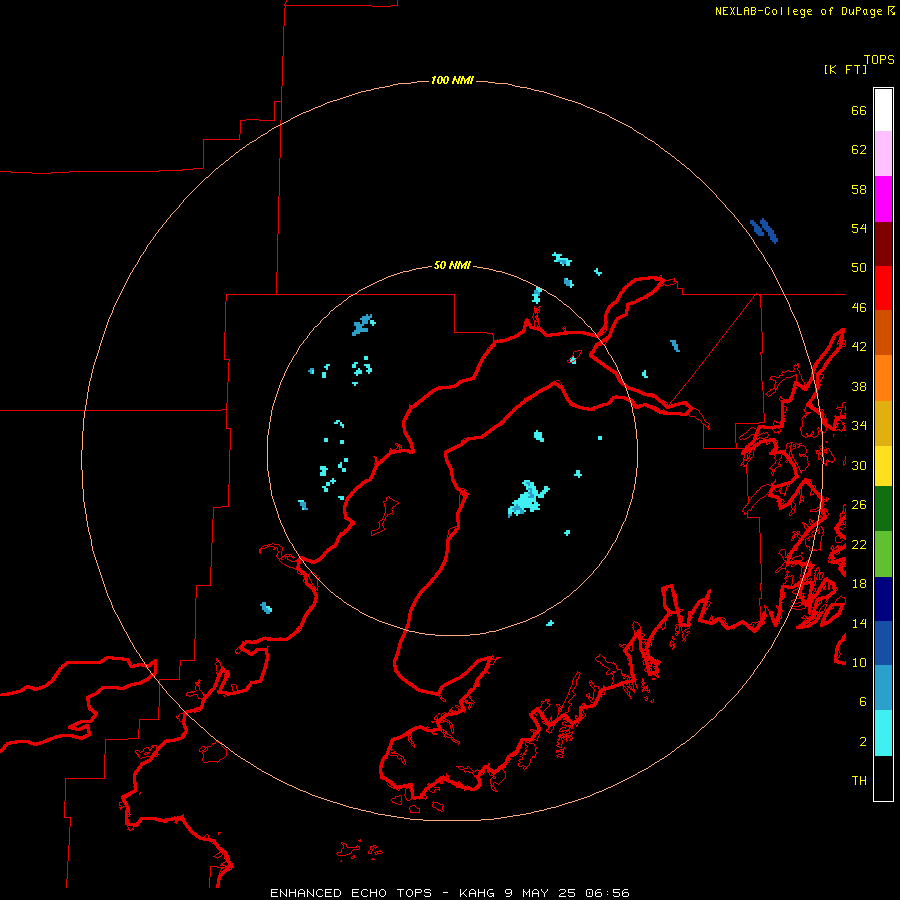This screenshot has width=900, height=900.
Task: Click the '26' legend value label
Action: (x=859, y=505)
